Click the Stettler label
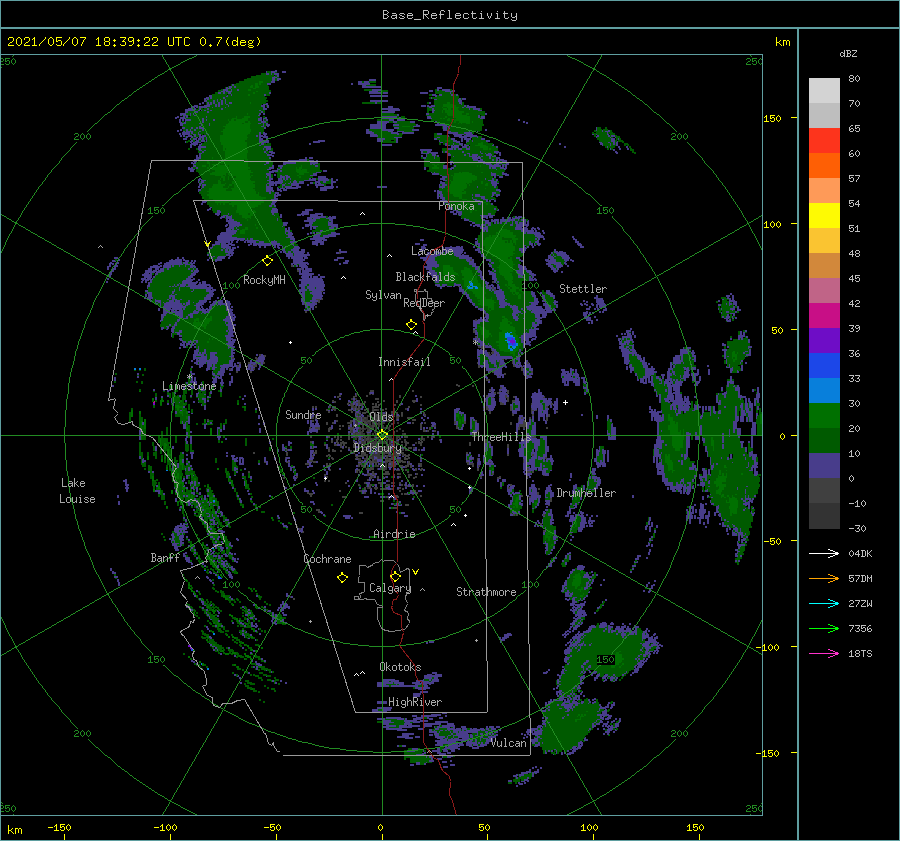Viewport: 900px width, 841px height. point(583,289)
